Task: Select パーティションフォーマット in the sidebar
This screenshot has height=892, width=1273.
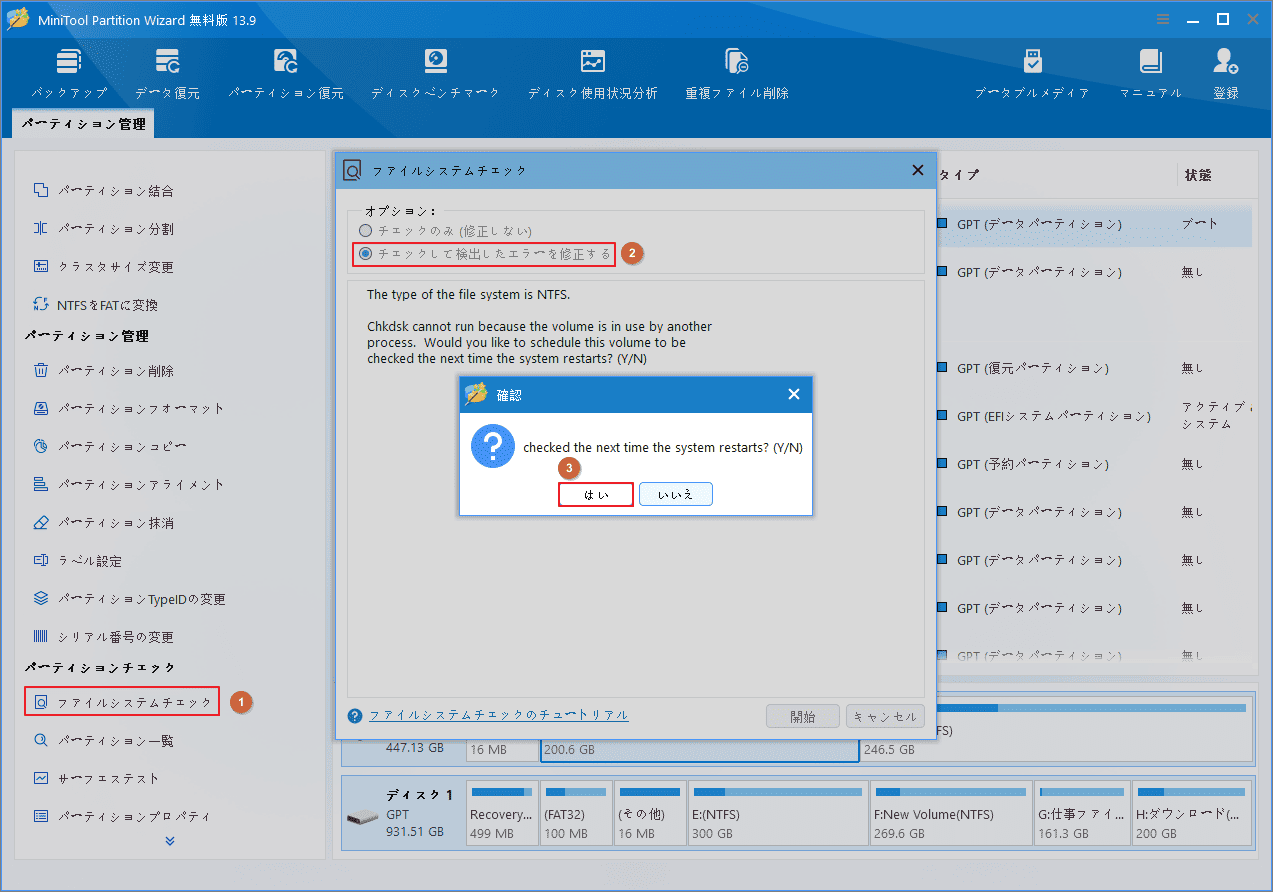Action: tap(129, 408)
